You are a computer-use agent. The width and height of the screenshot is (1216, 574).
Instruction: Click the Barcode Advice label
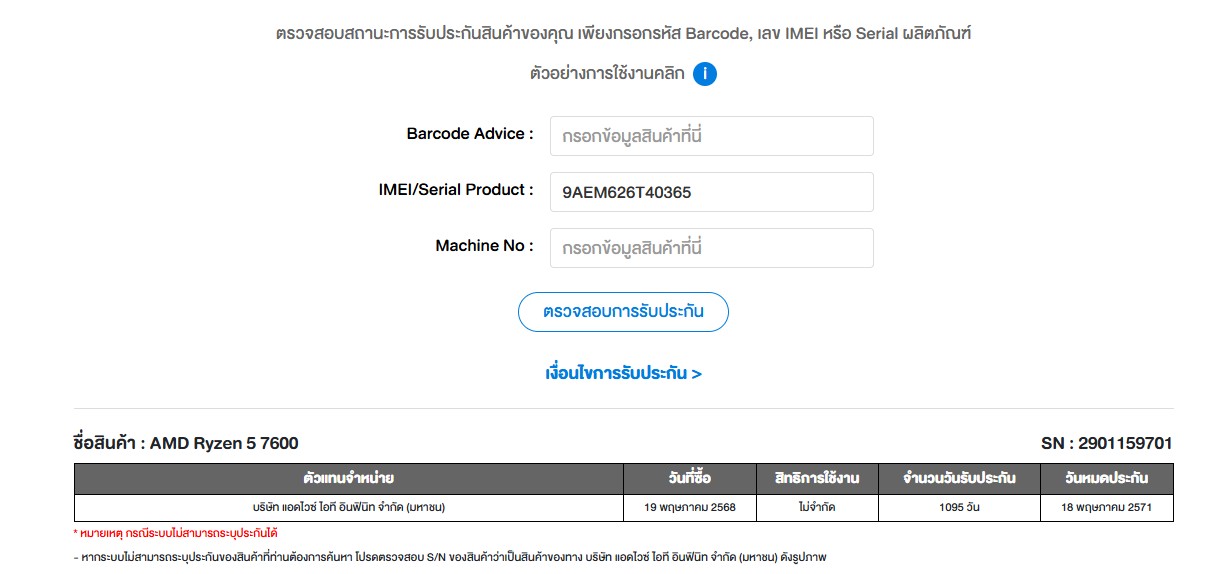pos(470,134)
